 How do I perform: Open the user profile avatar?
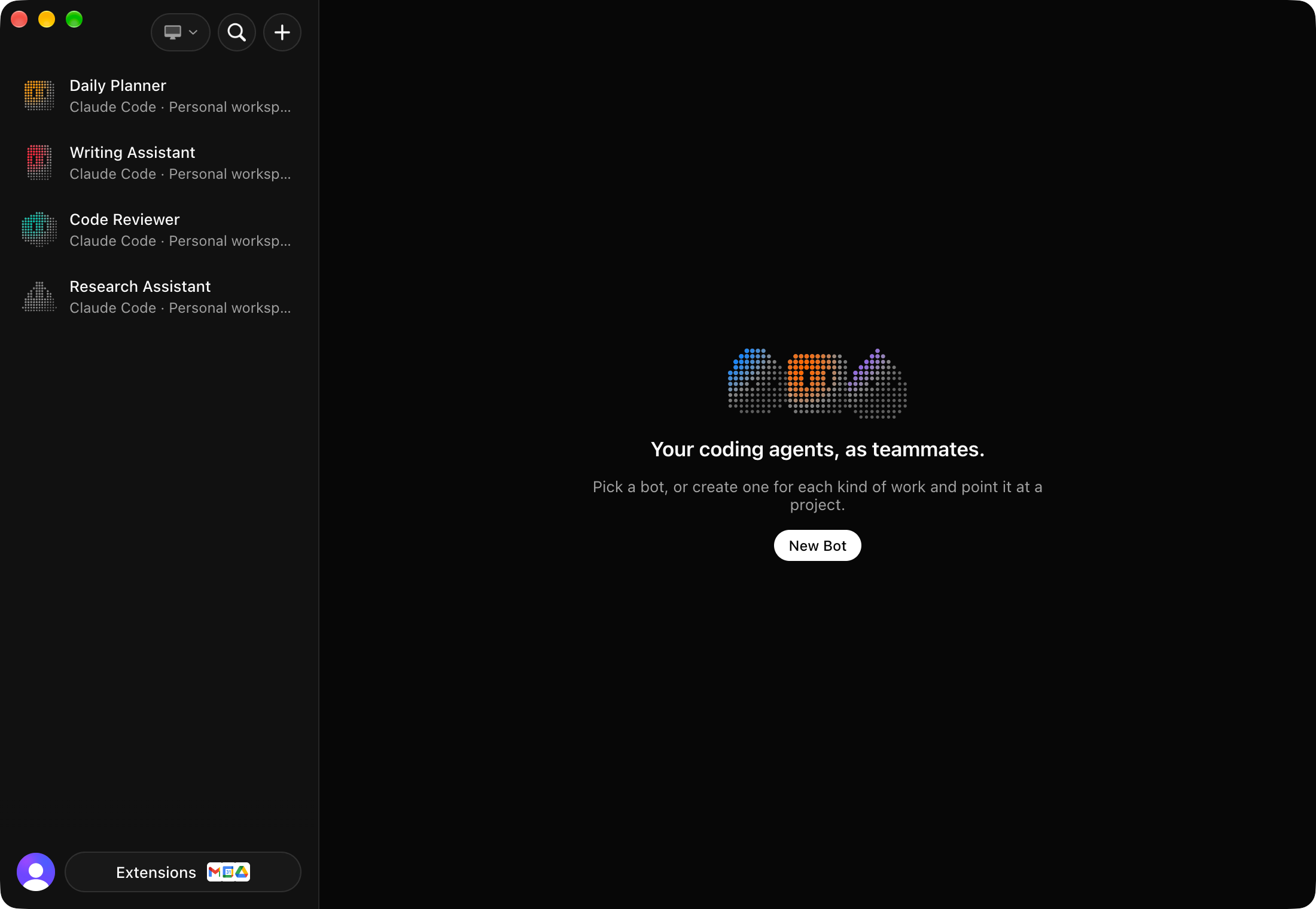coord(36,872)
